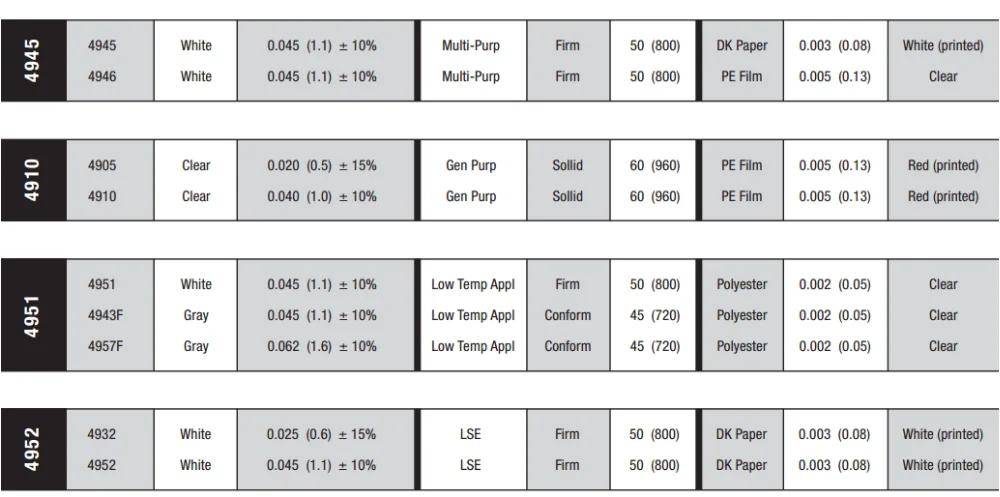Select PE Film liner in the 4946 row

(742, 76)
